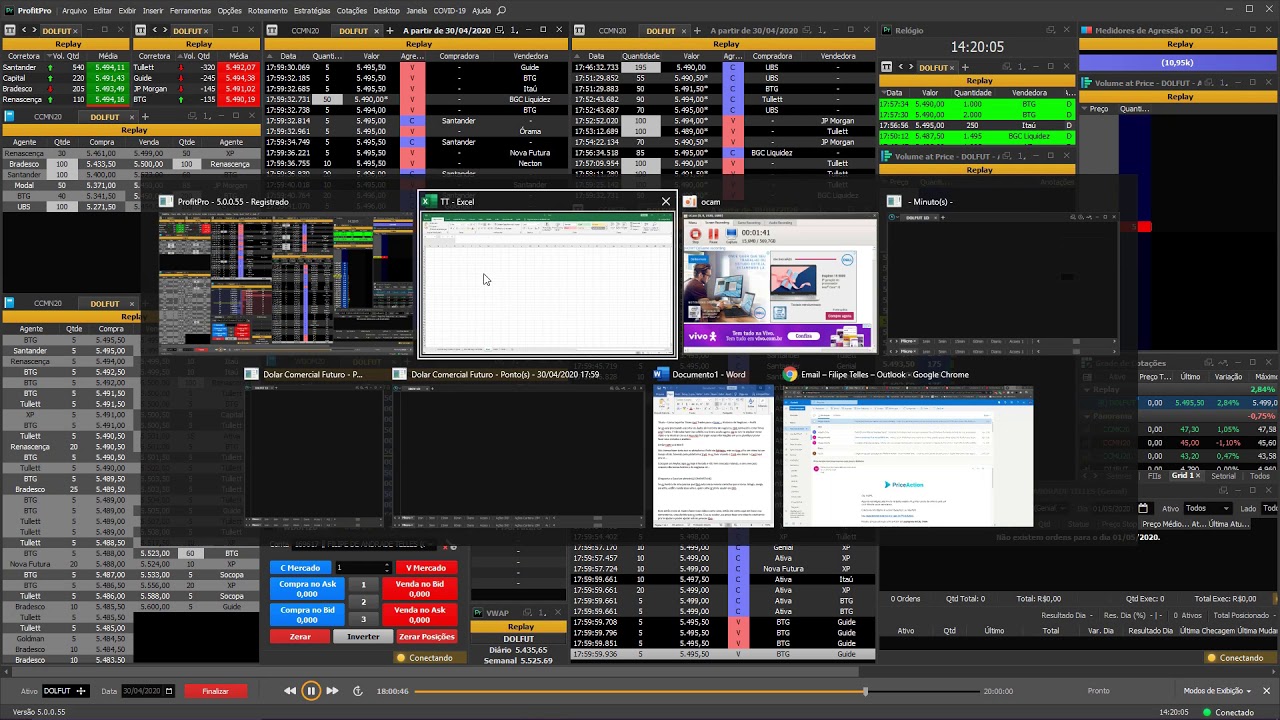Close the TT - Excel window thumbnail
The height and width of the screenshot is (720, 1280).
tap(666, 202)
